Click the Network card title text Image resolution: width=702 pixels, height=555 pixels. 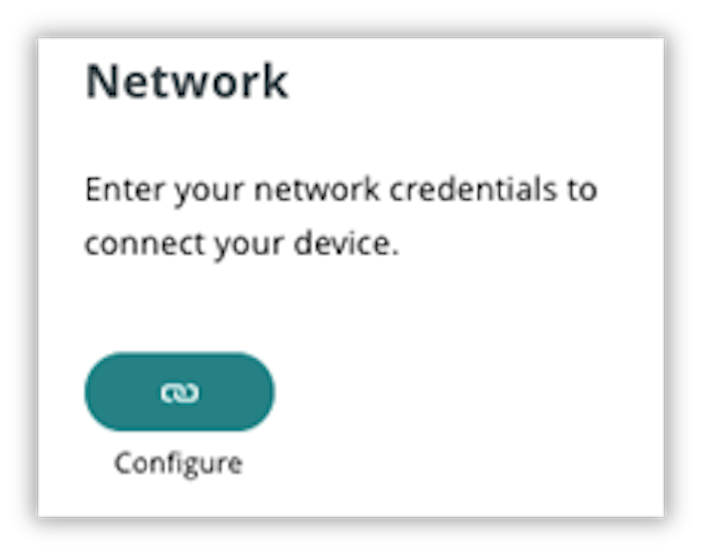[x=187, y=81]
